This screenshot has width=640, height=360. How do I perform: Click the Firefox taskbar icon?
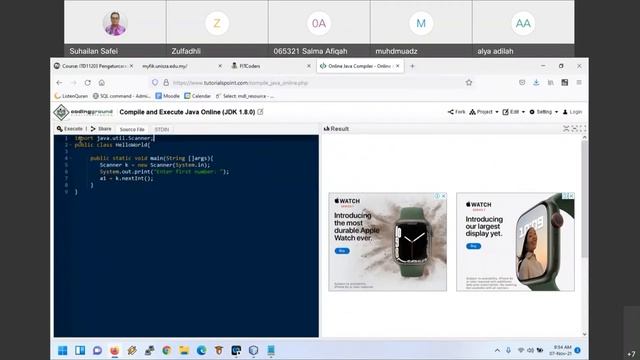coord(115,350)
